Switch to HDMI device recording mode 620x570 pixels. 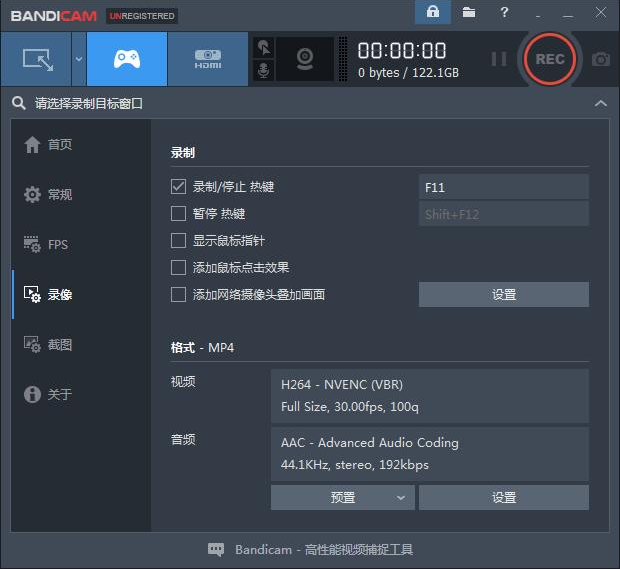click(208, 59)
